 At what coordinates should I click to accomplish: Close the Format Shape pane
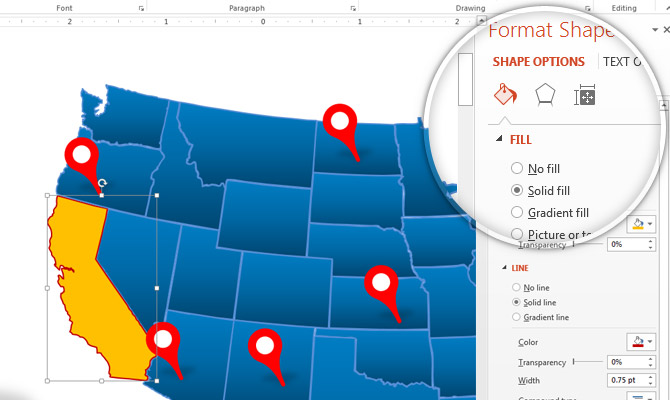tap(666, 29)
